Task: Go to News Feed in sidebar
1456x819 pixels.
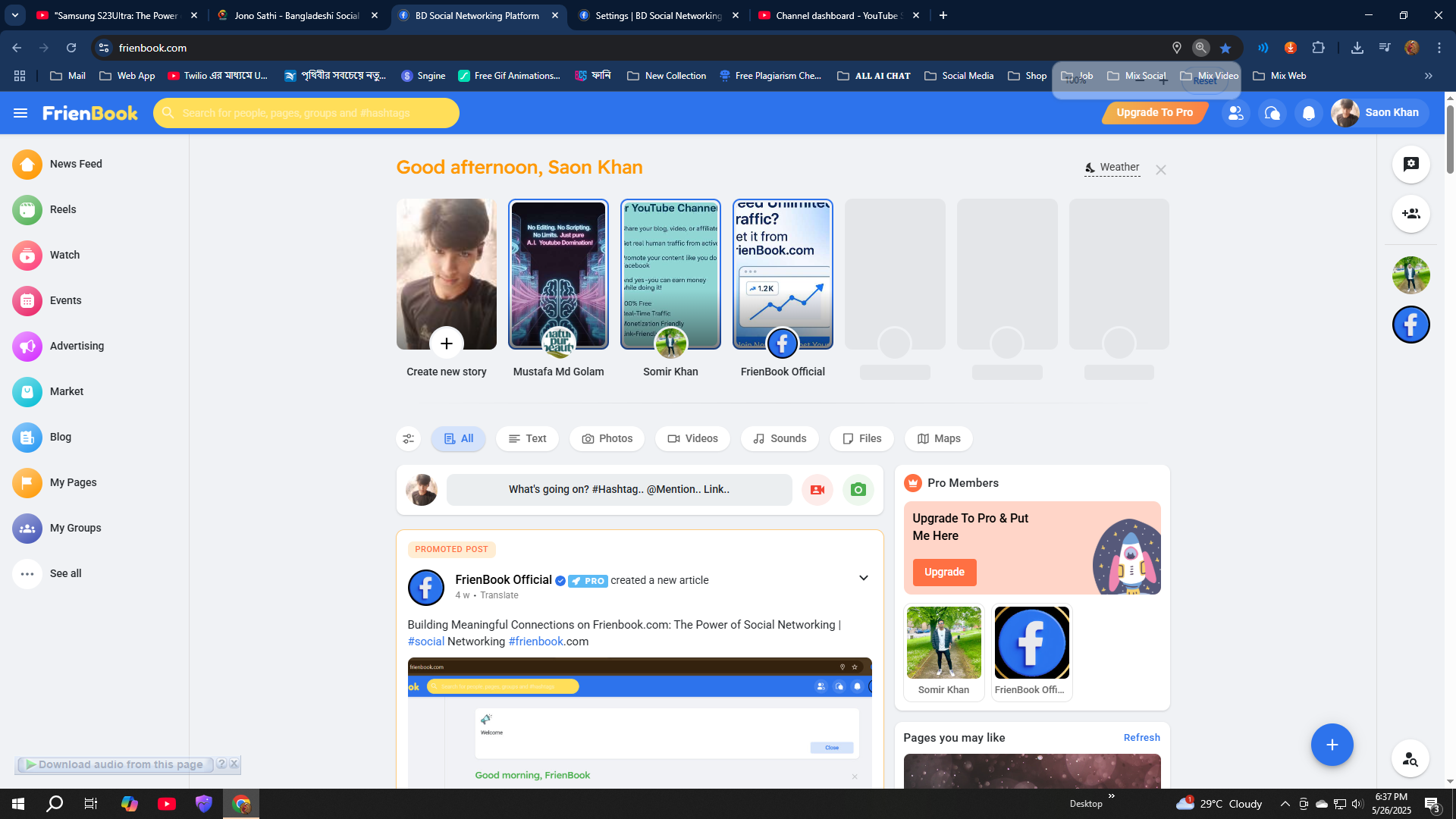Action: (x=57, y=164)
